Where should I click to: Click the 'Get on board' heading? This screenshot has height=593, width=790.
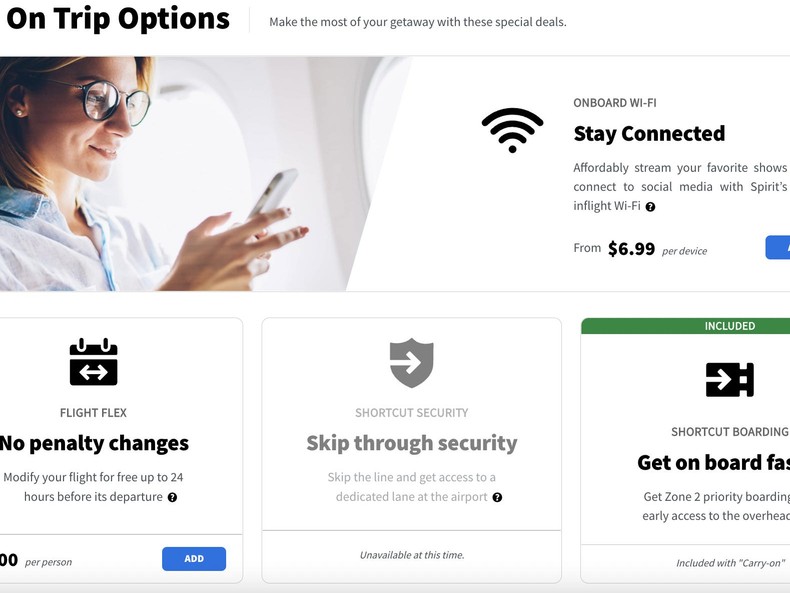coord(713,463)
